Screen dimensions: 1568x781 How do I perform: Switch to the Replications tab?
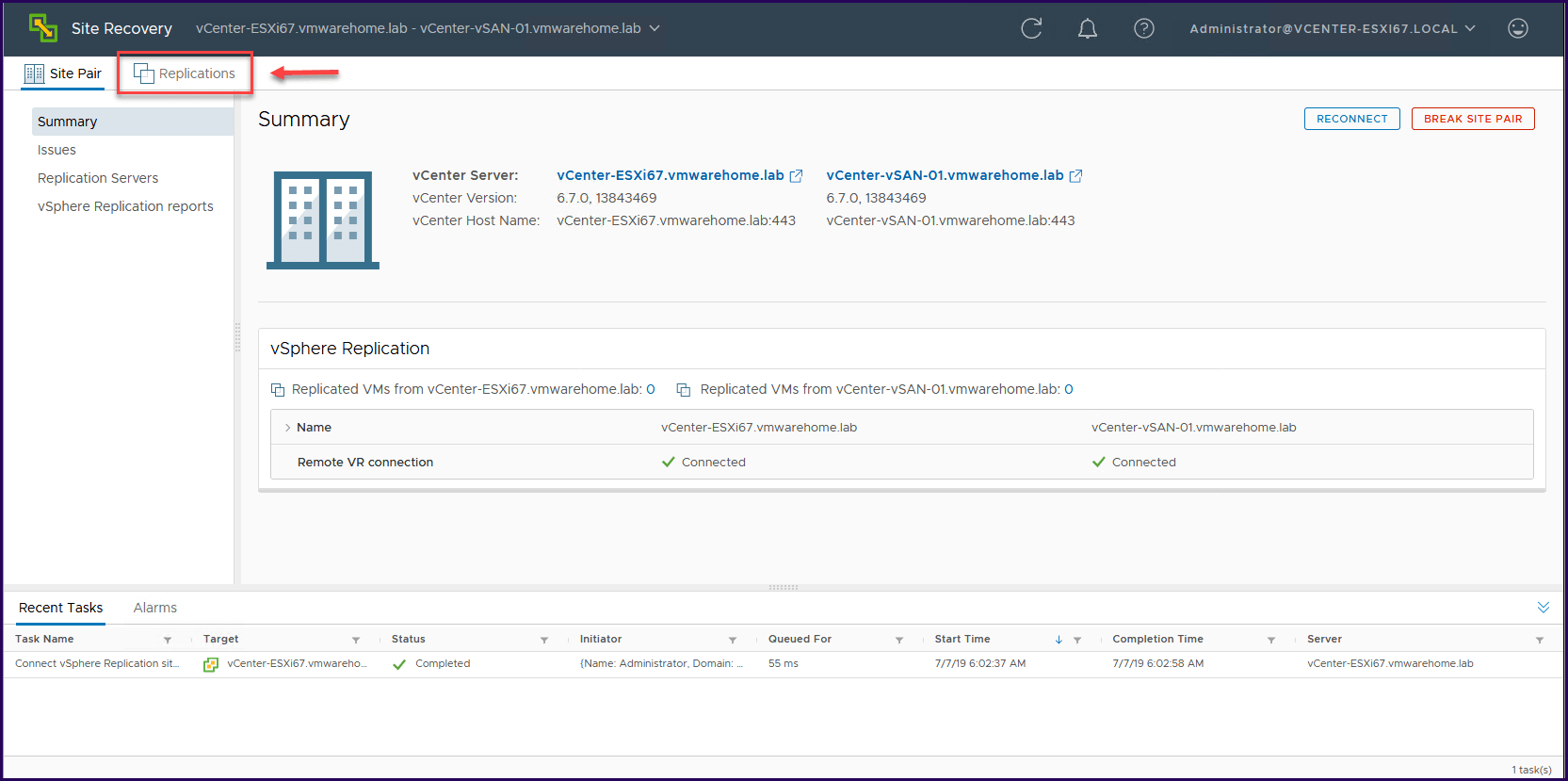coord(185,73)
